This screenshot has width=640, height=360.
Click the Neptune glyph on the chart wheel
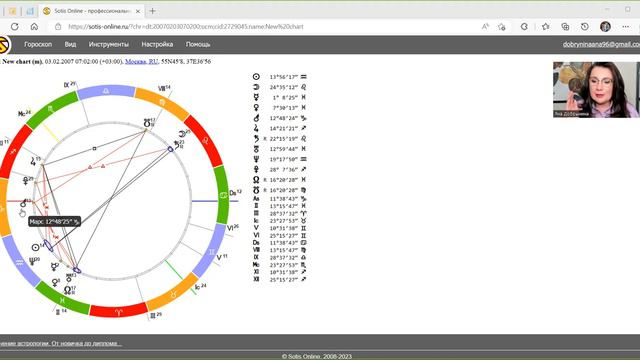32,261
